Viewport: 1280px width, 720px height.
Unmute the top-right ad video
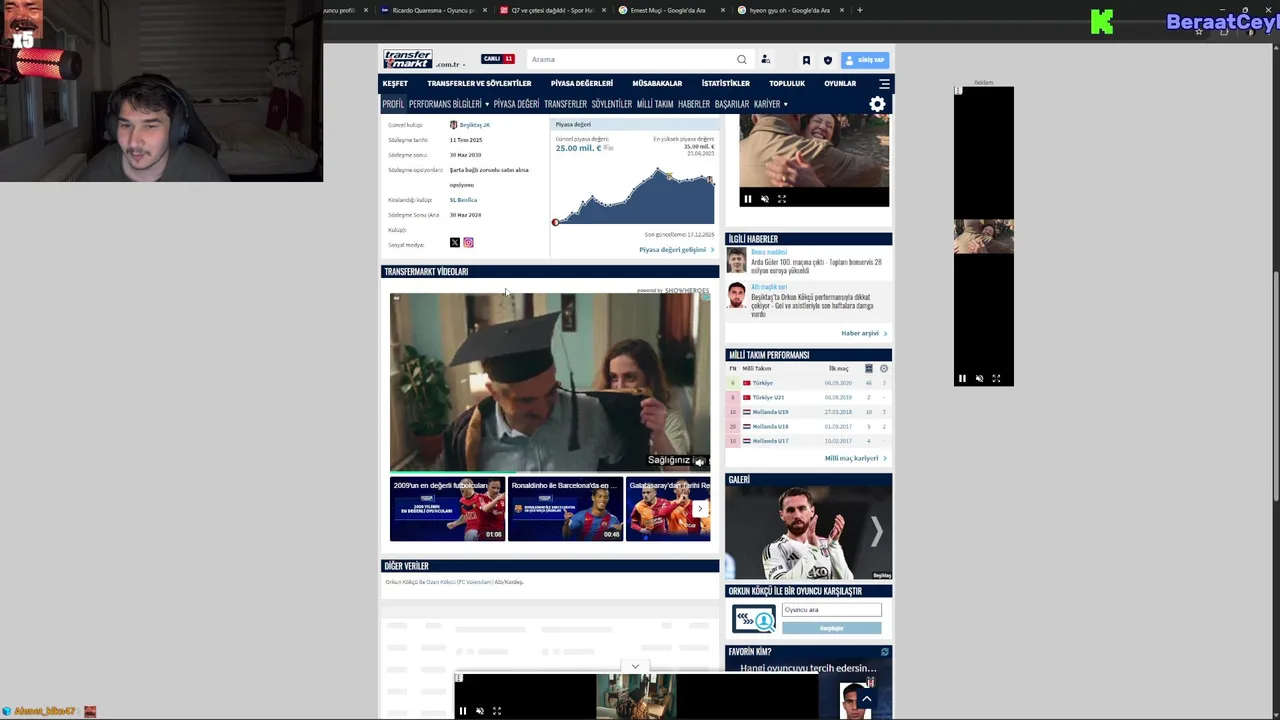tap(765, 199)
